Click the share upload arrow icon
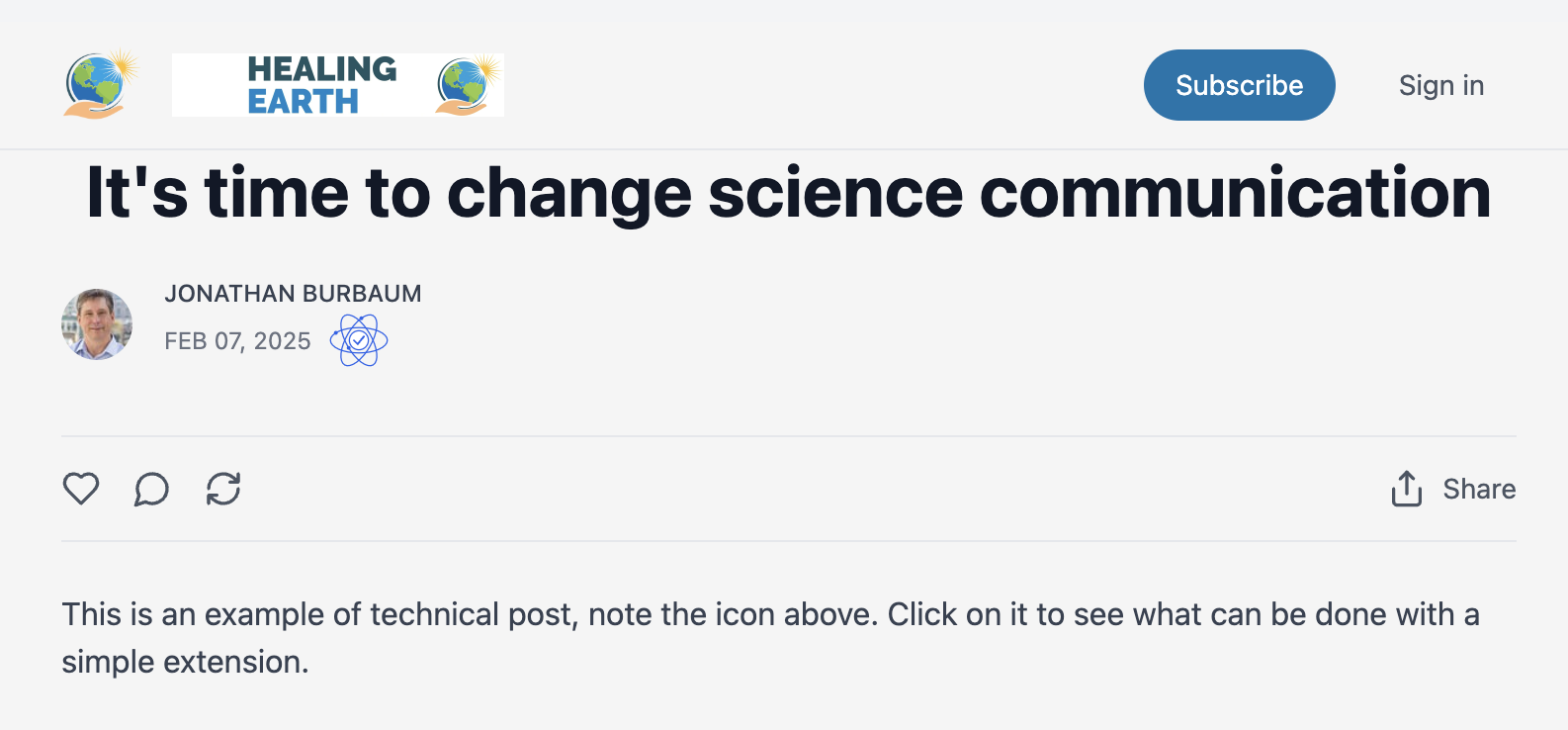This screenshot has height=730, width=1568. point(1406,489)
